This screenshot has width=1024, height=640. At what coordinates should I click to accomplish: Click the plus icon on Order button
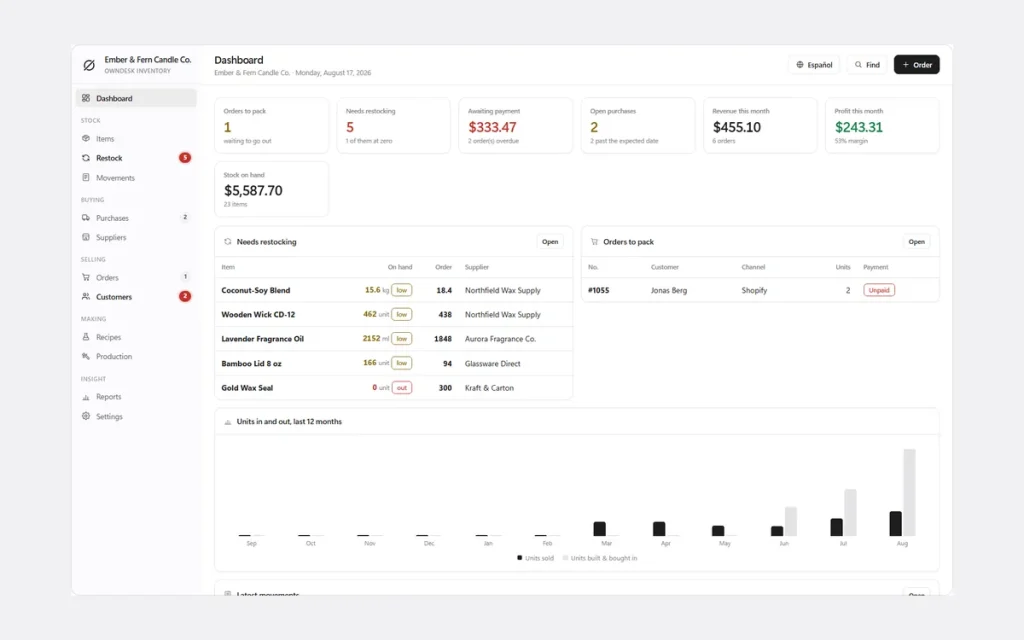pos(905,65)
